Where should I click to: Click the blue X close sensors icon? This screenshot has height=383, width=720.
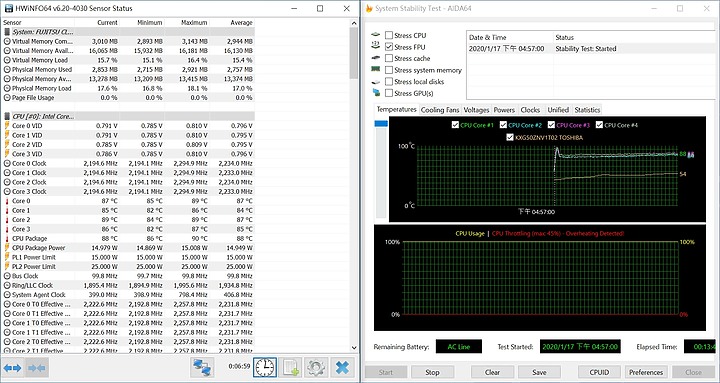(x=342, y=367)
